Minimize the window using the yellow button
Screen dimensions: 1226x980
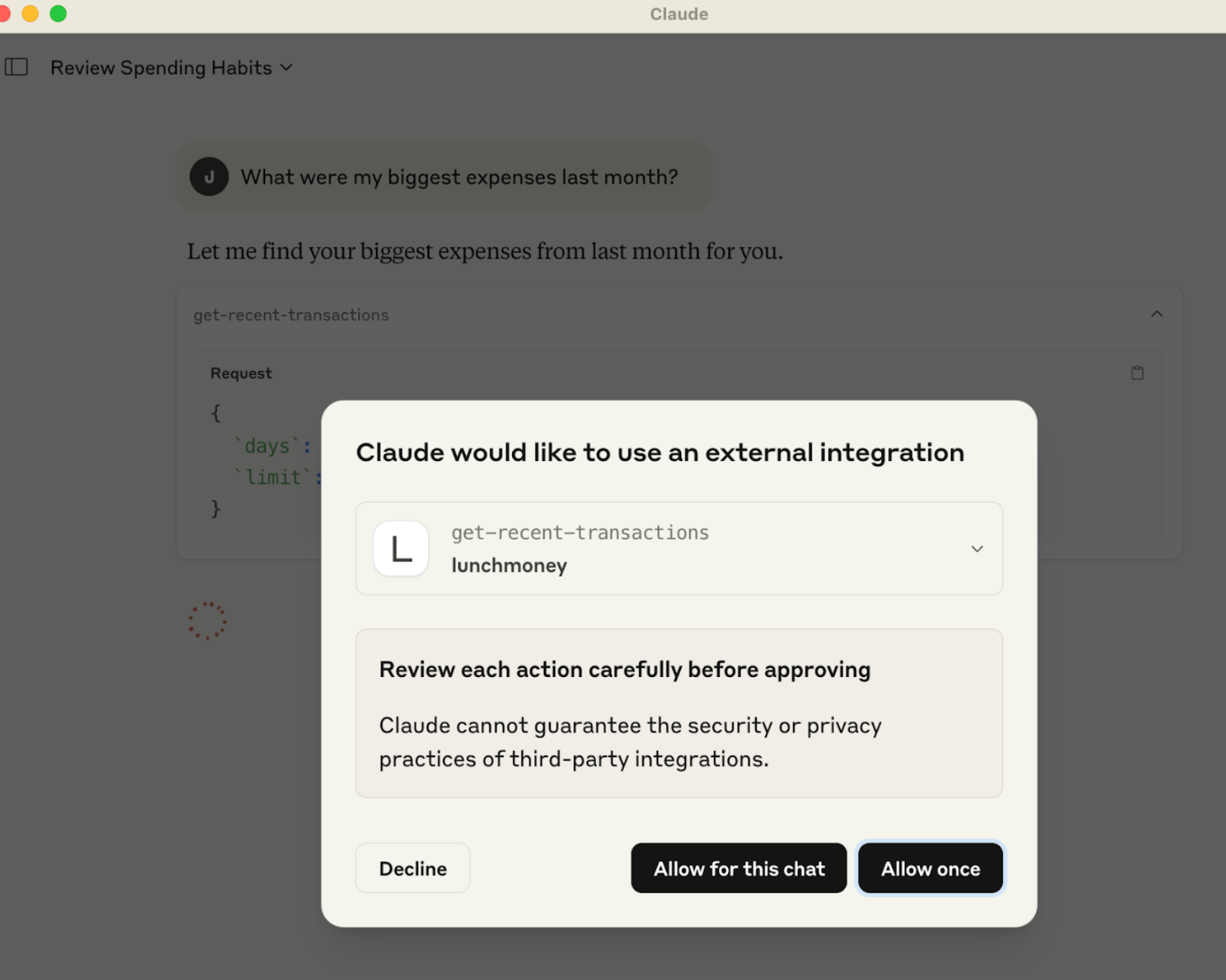30,14
